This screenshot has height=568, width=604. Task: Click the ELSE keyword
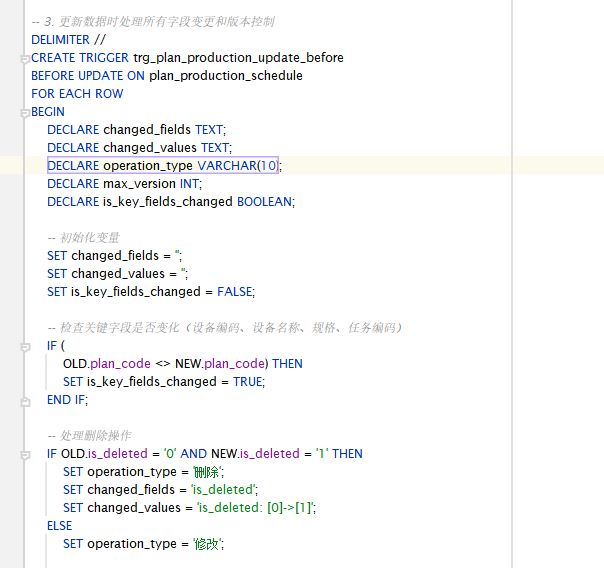pyautogui.click(x=60, y=526)
